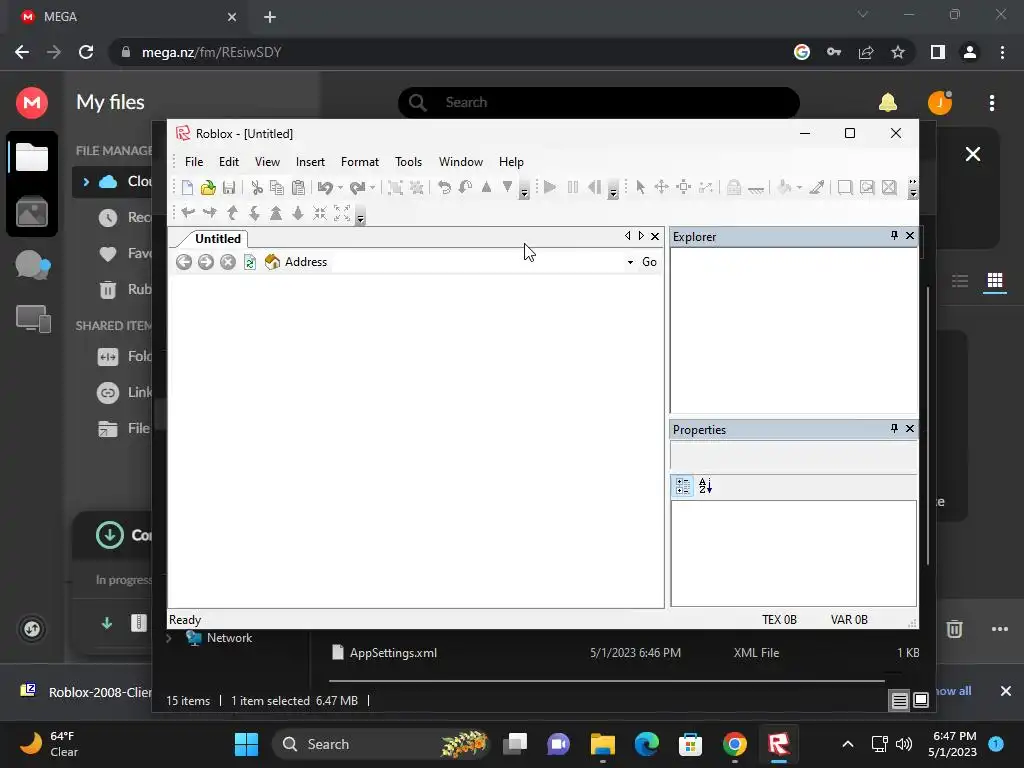Expand the Cloud drive item in MEGA sidebar

86,182
